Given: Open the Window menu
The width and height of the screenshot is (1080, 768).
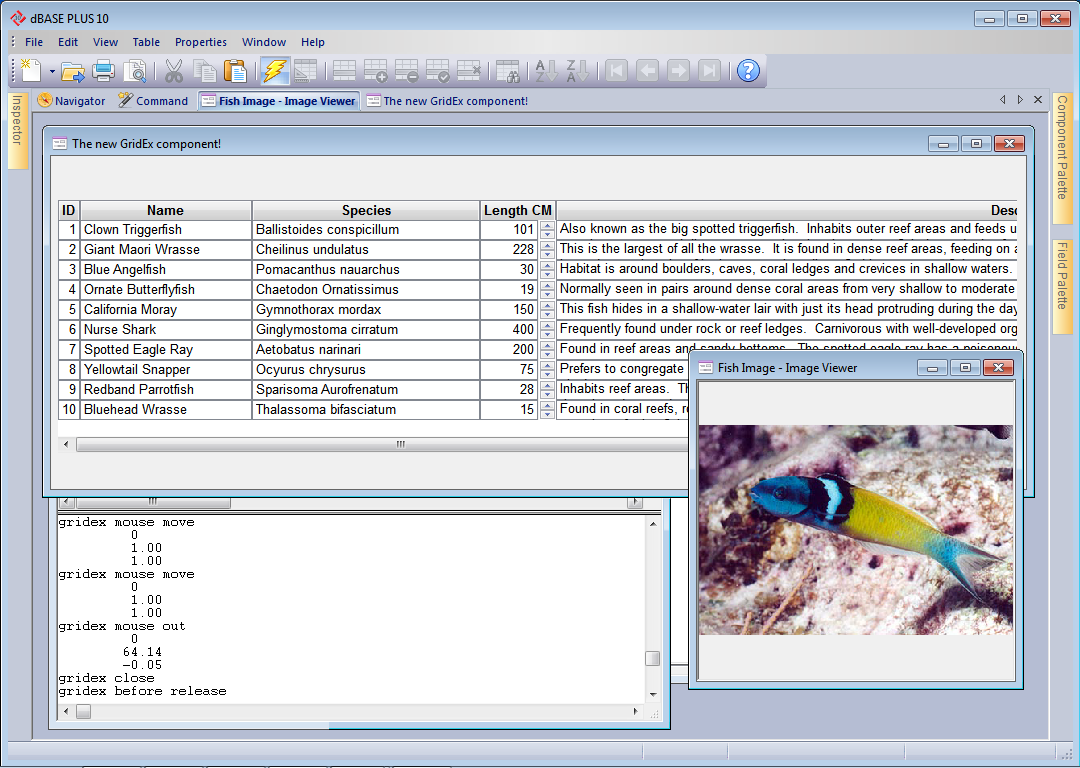Looking at the screenshot, I should click(x=264, y=42).
